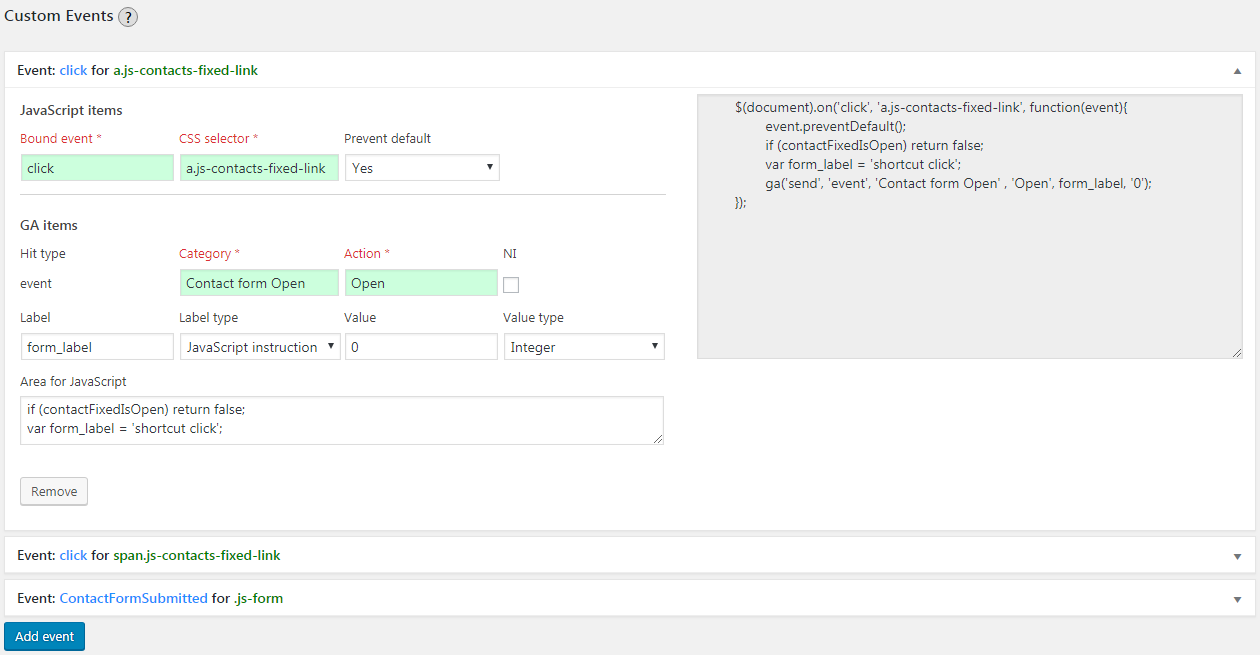Viewport: 1260px width, 655px height.
Task: Click the 'Prevent default' label
Action: point(388,139)
